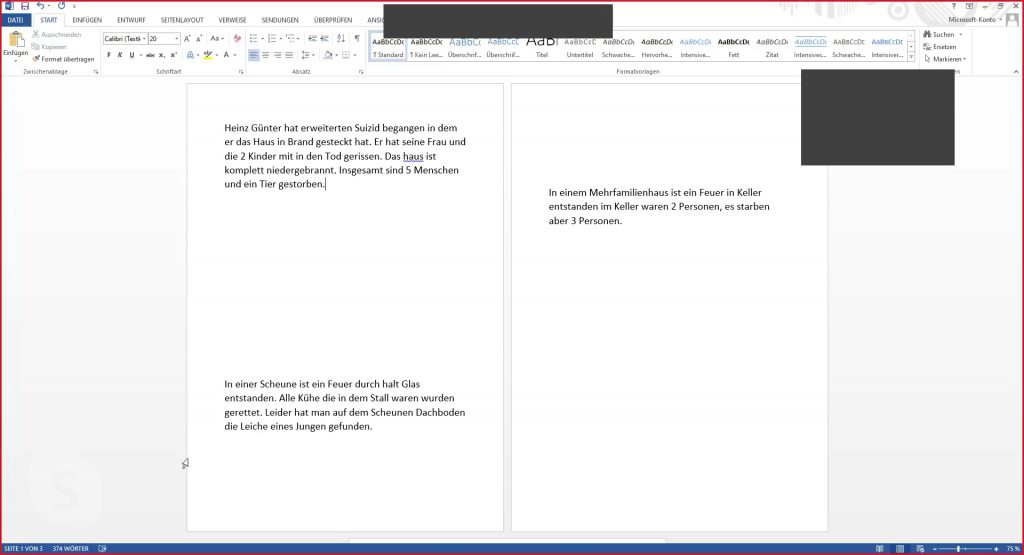
Task: Switch to ÜBERPRÜFEN tab
Action: click(x=333, y=20)
